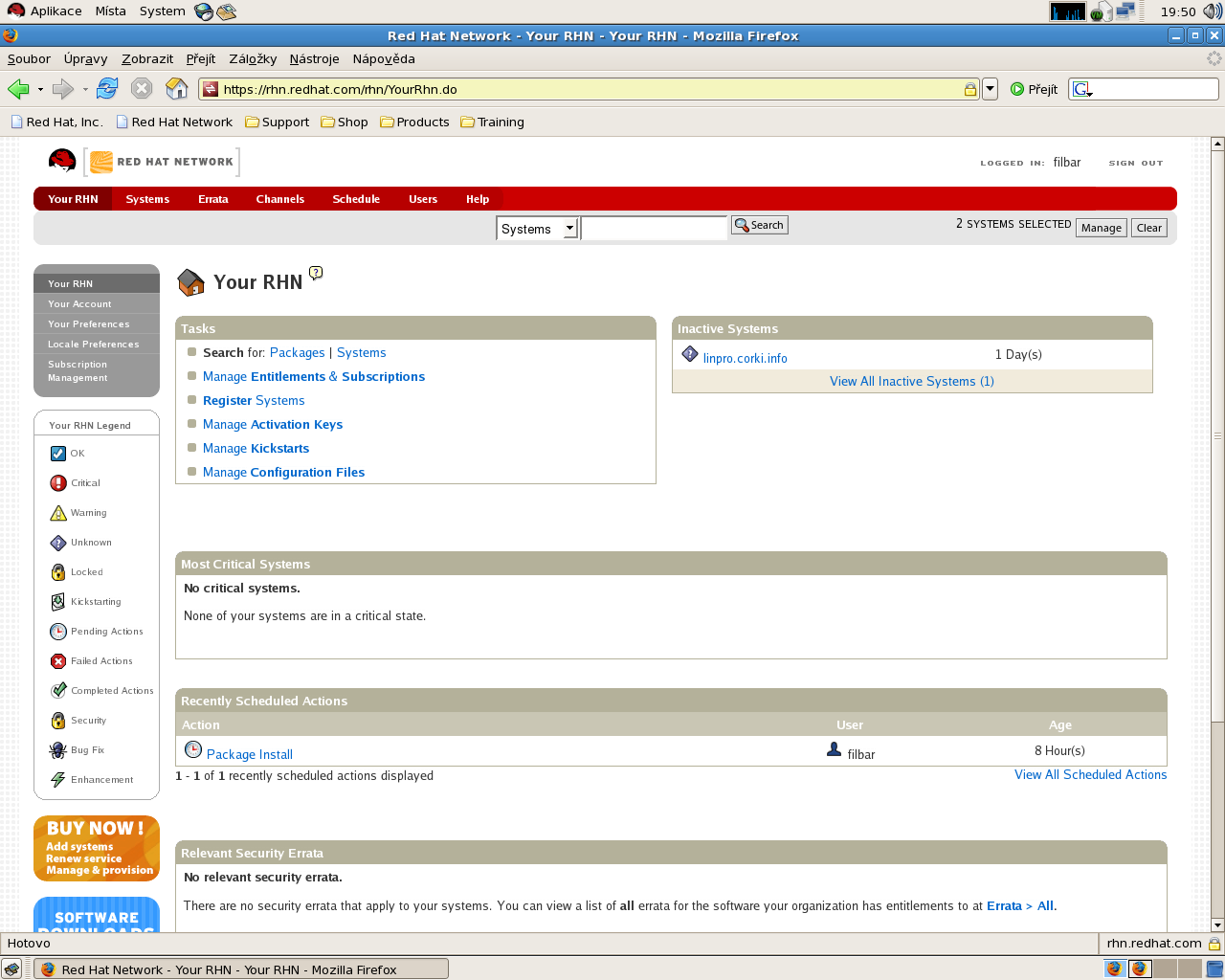Click the house icon beside Your RHN heading

coord(191,282)
